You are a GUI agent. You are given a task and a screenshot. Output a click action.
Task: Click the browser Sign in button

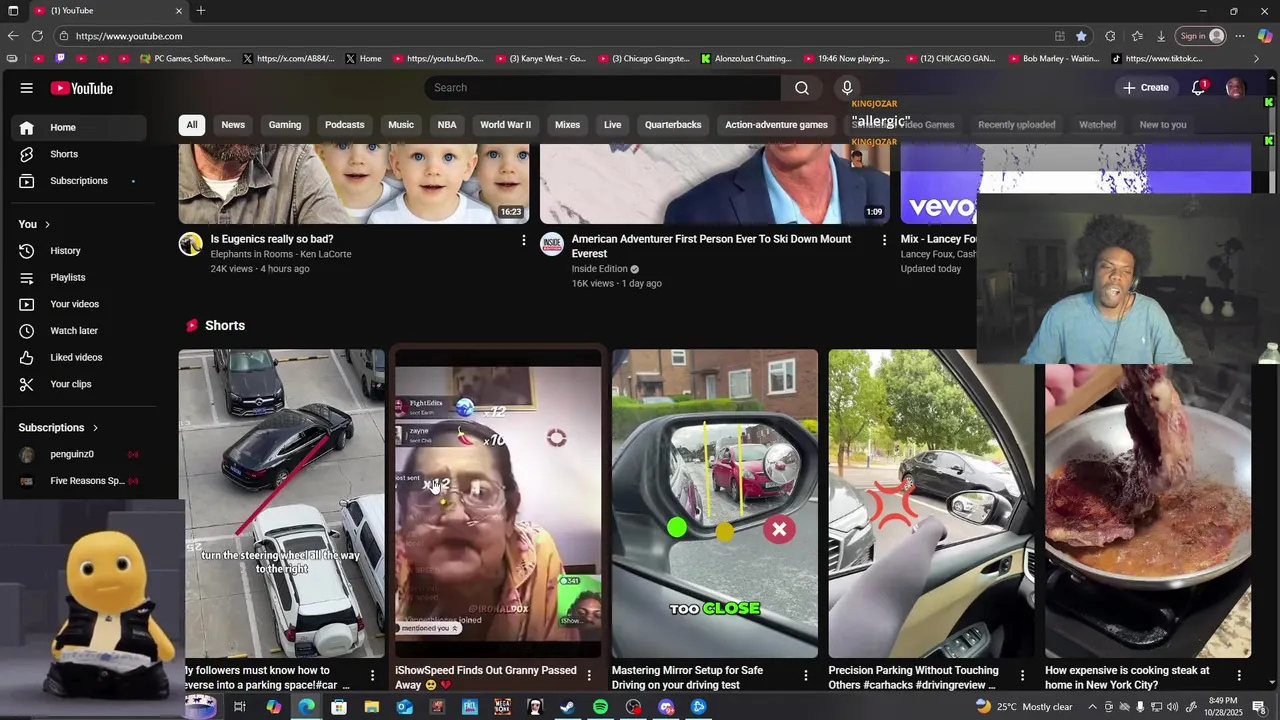click(1201, 36)
